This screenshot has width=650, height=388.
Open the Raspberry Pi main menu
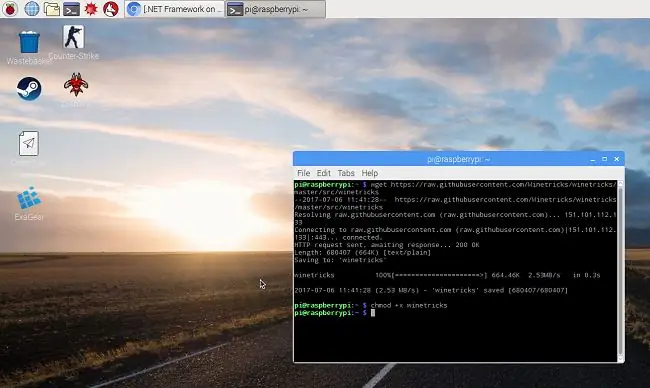click(x=10, y=9)
